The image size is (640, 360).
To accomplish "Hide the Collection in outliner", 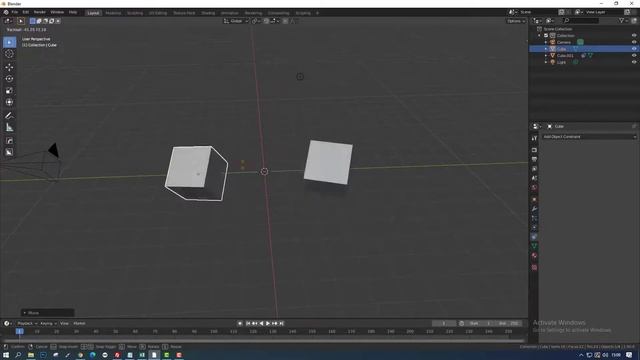I will click(634, 36).
